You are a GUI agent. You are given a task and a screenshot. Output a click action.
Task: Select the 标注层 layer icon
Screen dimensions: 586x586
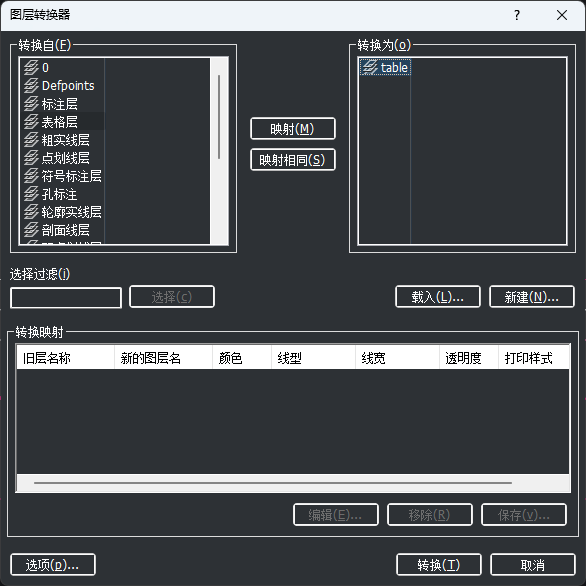tap(31, 104)
